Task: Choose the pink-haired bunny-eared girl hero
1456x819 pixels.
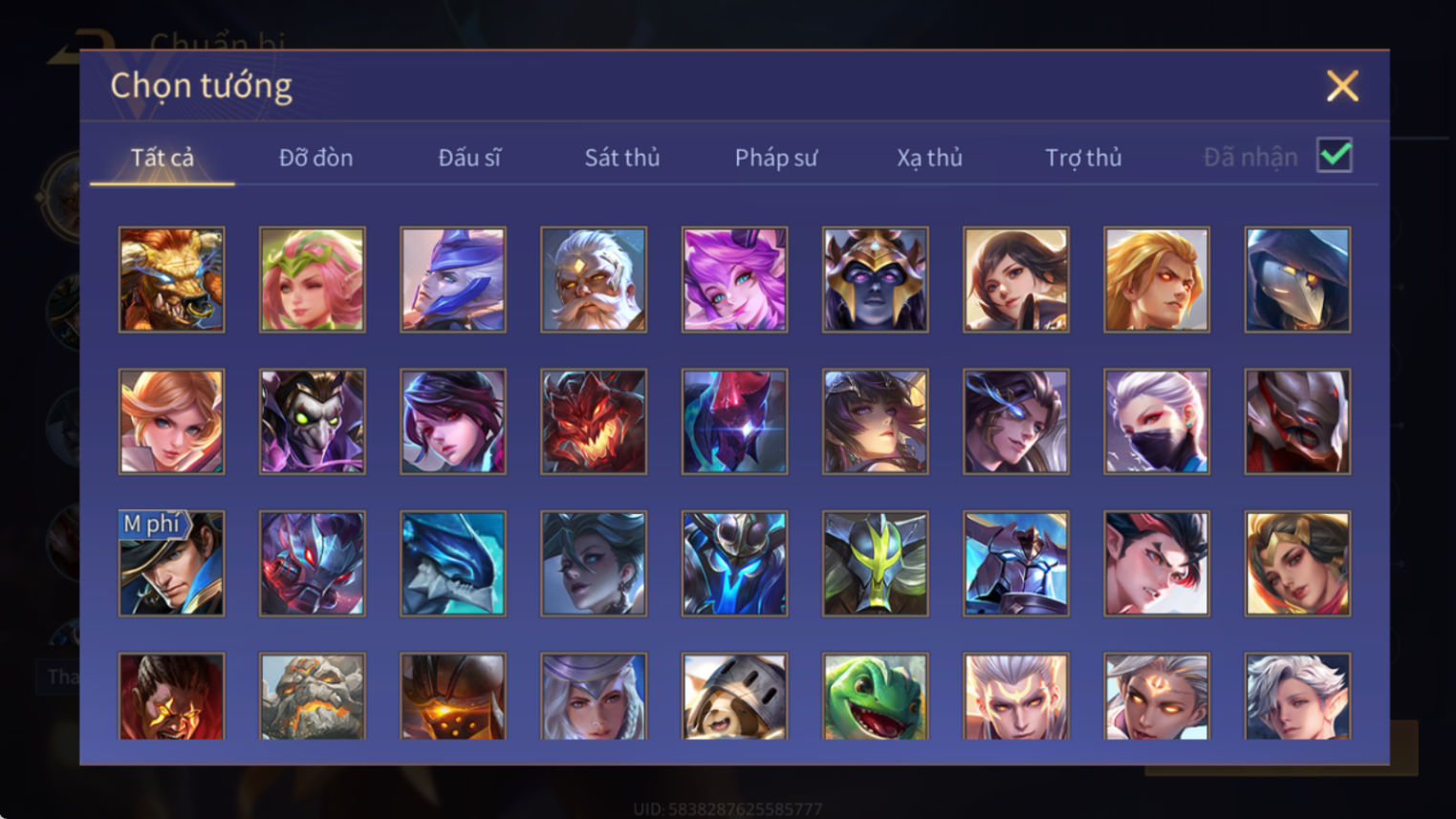Action: [x=734, y=279]
